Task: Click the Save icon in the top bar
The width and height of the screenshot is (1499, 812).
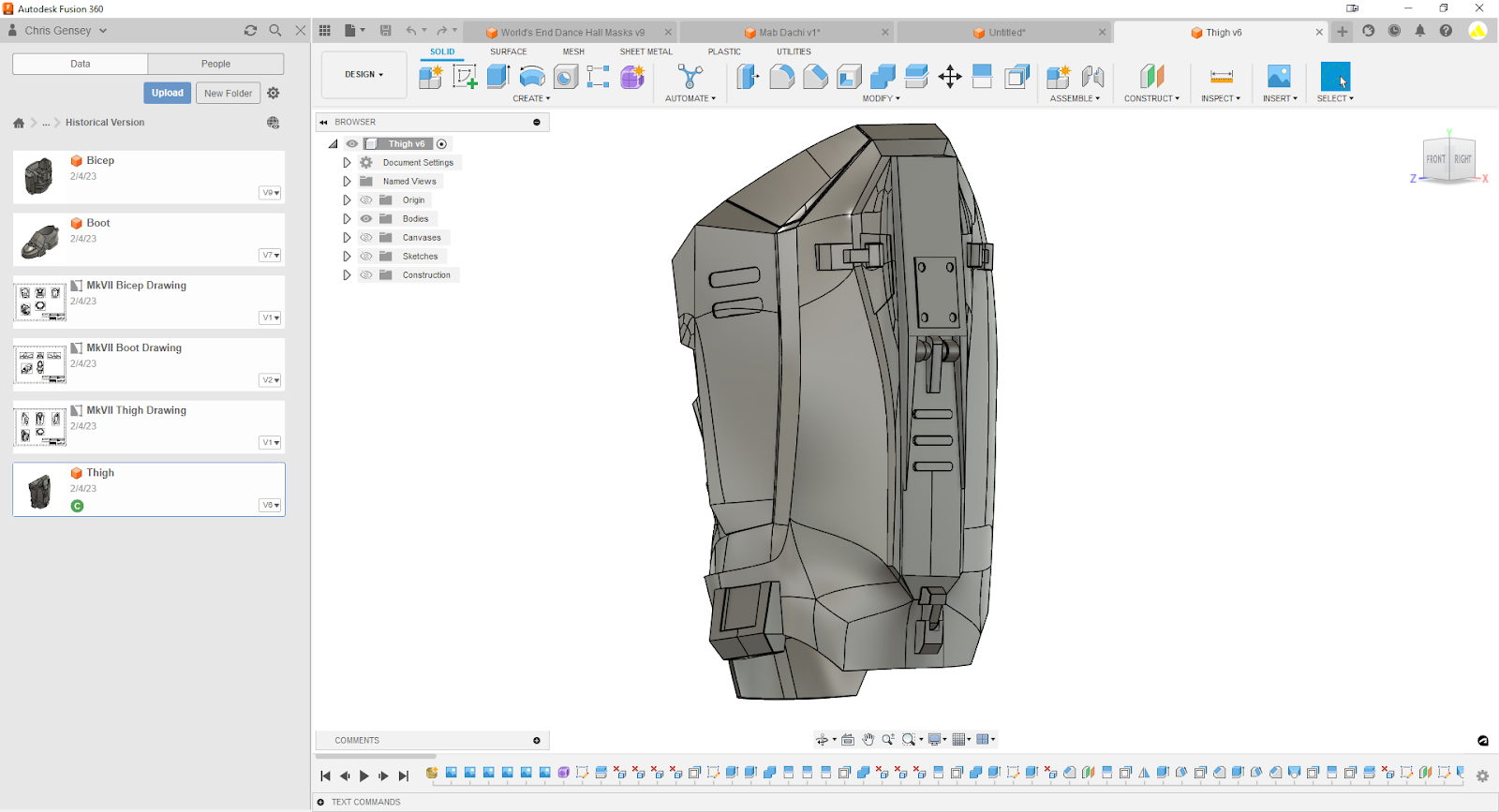Action: point(385,31)
